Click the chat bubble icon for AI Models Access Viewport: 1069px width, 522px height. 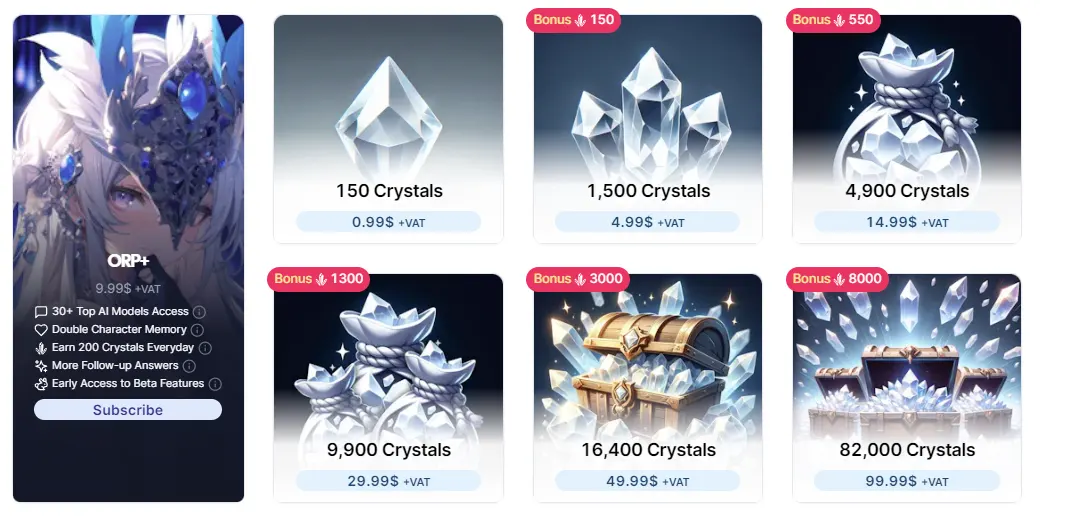pyautogui.click(x=41, y=312)
